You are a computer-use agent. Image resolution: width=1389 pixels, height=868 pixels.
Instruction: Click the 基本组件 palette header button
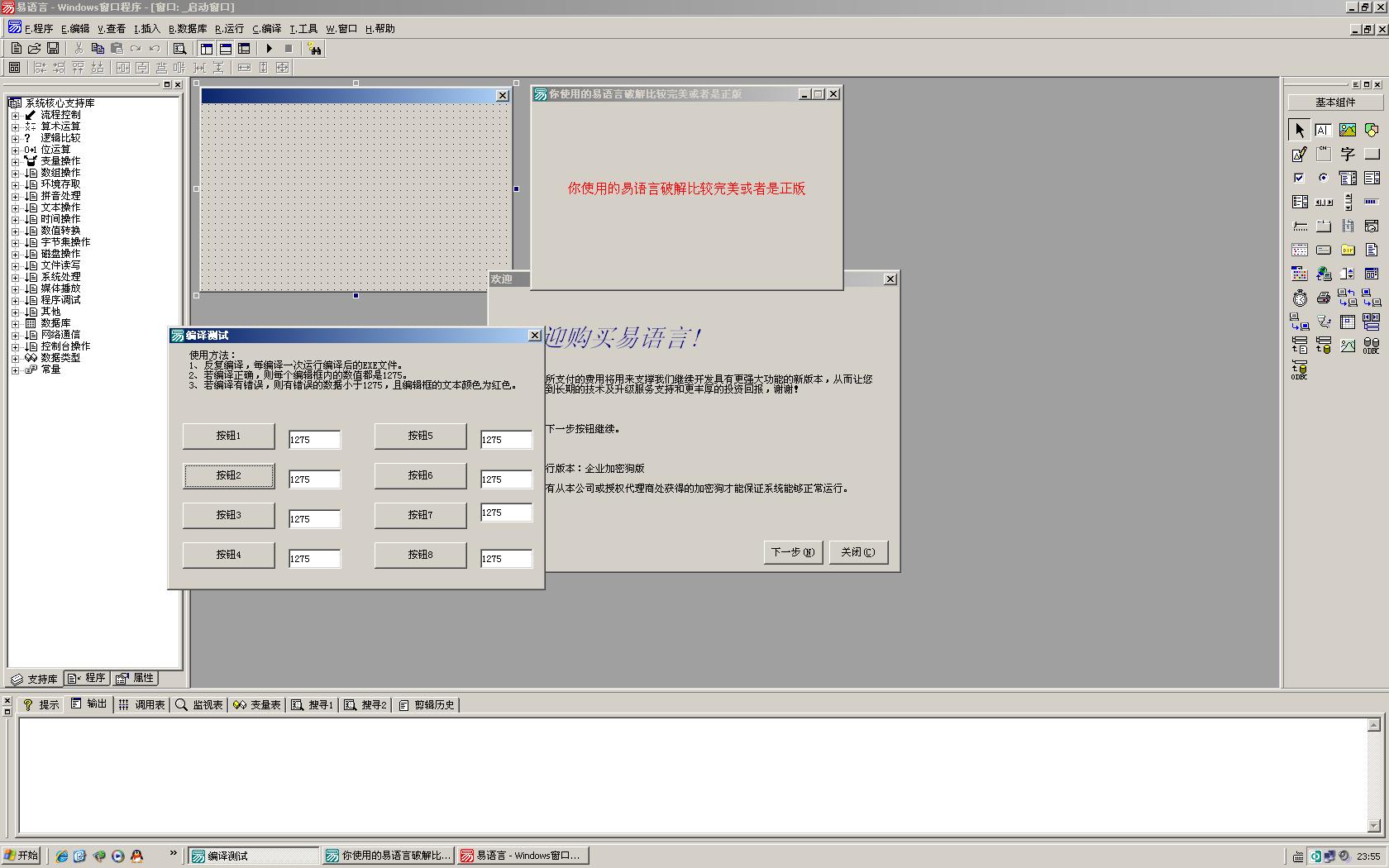coord(1335,103)
